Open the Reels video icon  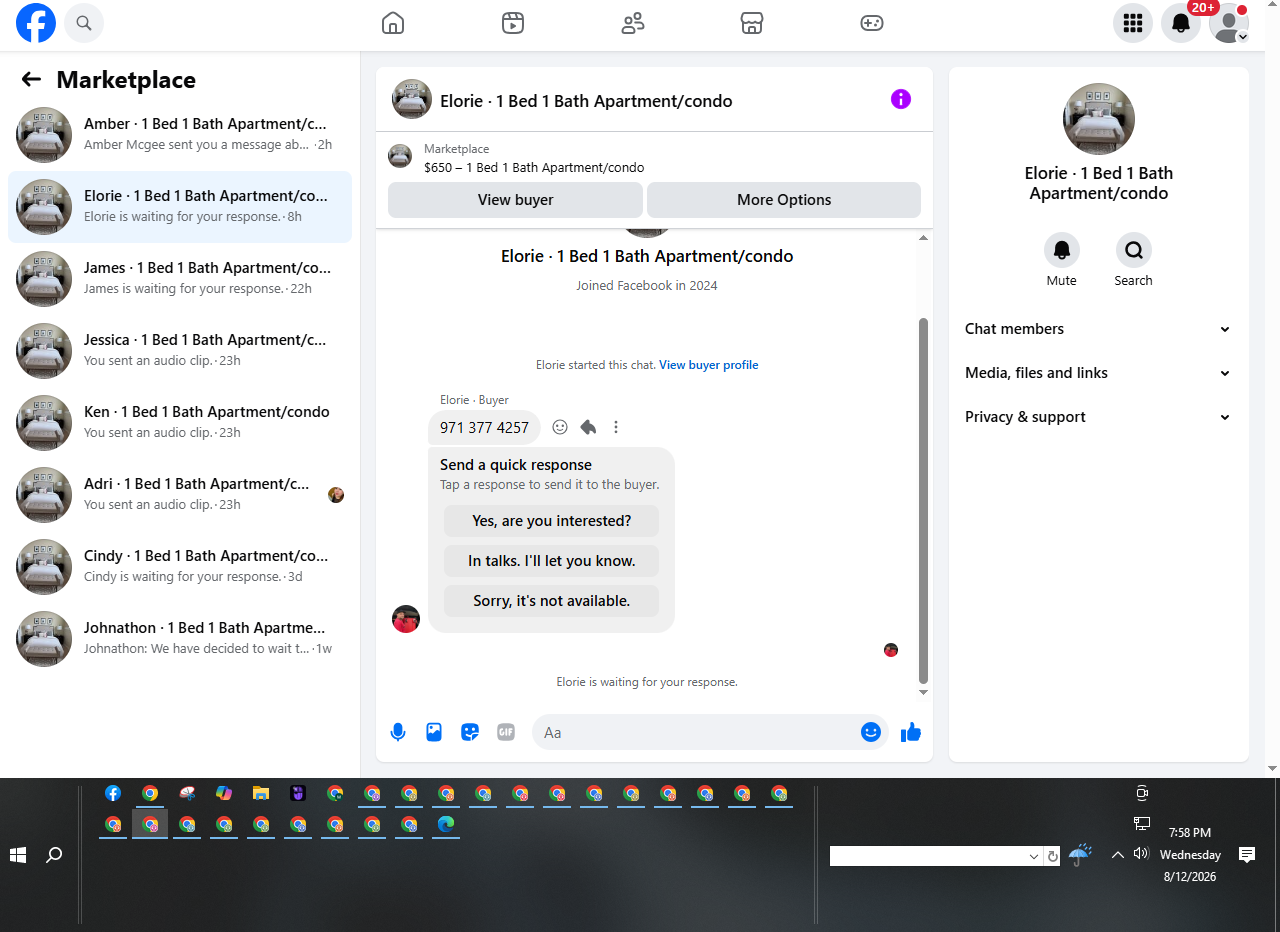pos(513,23)
